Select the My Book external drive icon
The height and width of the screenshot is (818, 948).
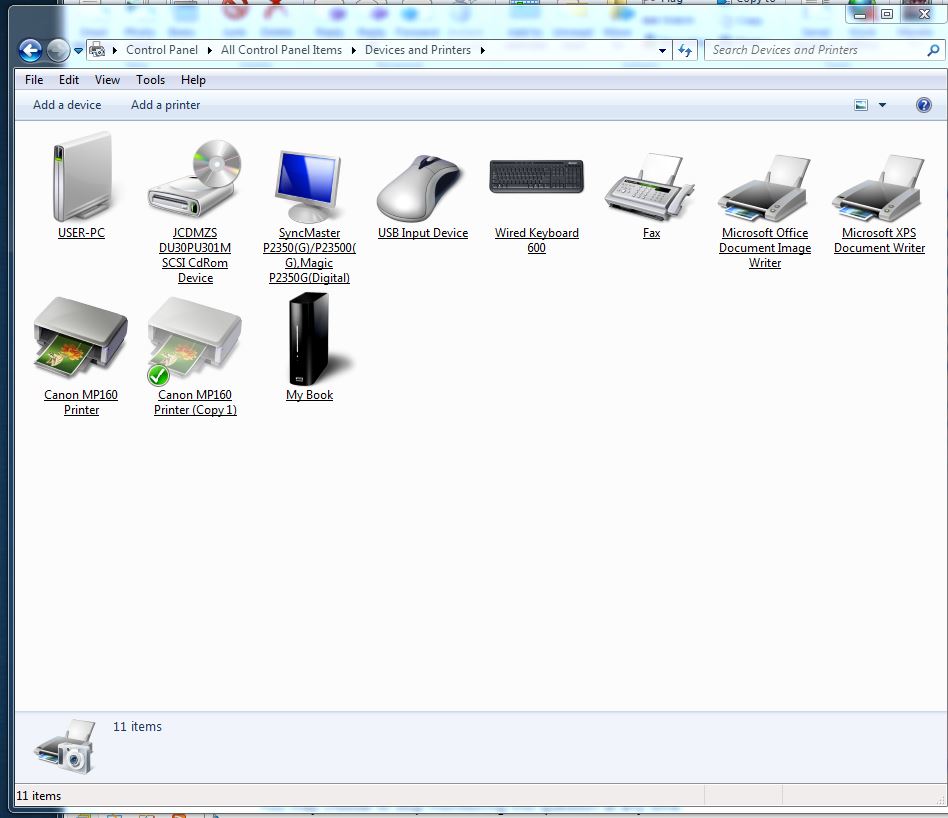click(x=316, y=339)
